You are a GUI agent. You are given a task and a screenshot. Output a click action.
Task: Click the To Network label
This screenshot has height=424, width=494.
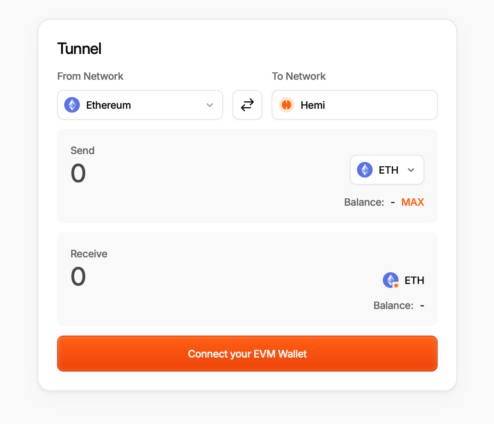click(x=299, y=76)
